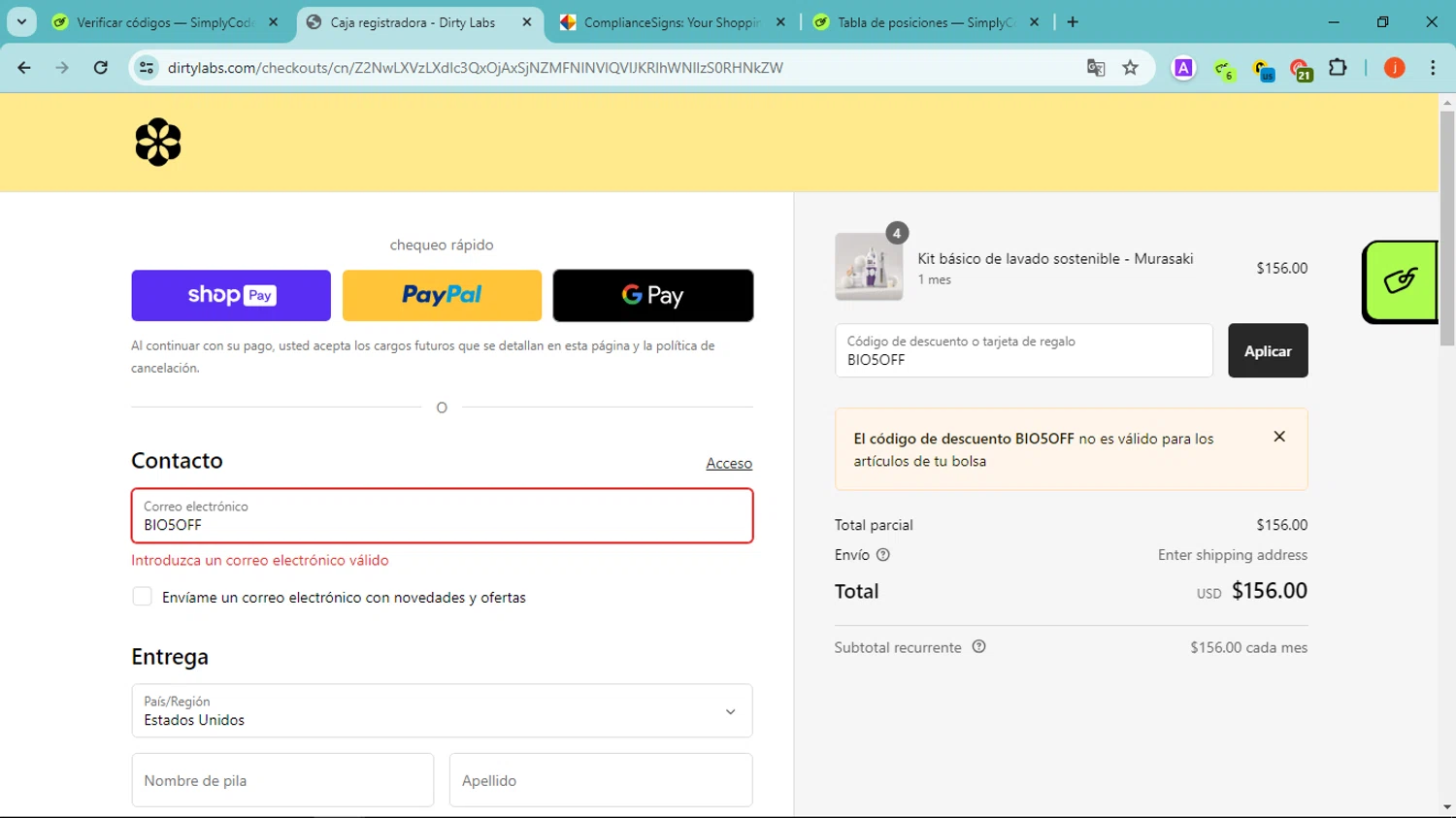The image size is (1456, 818).
Task: Go forward in browser history
Action: (x=62, y=68)
